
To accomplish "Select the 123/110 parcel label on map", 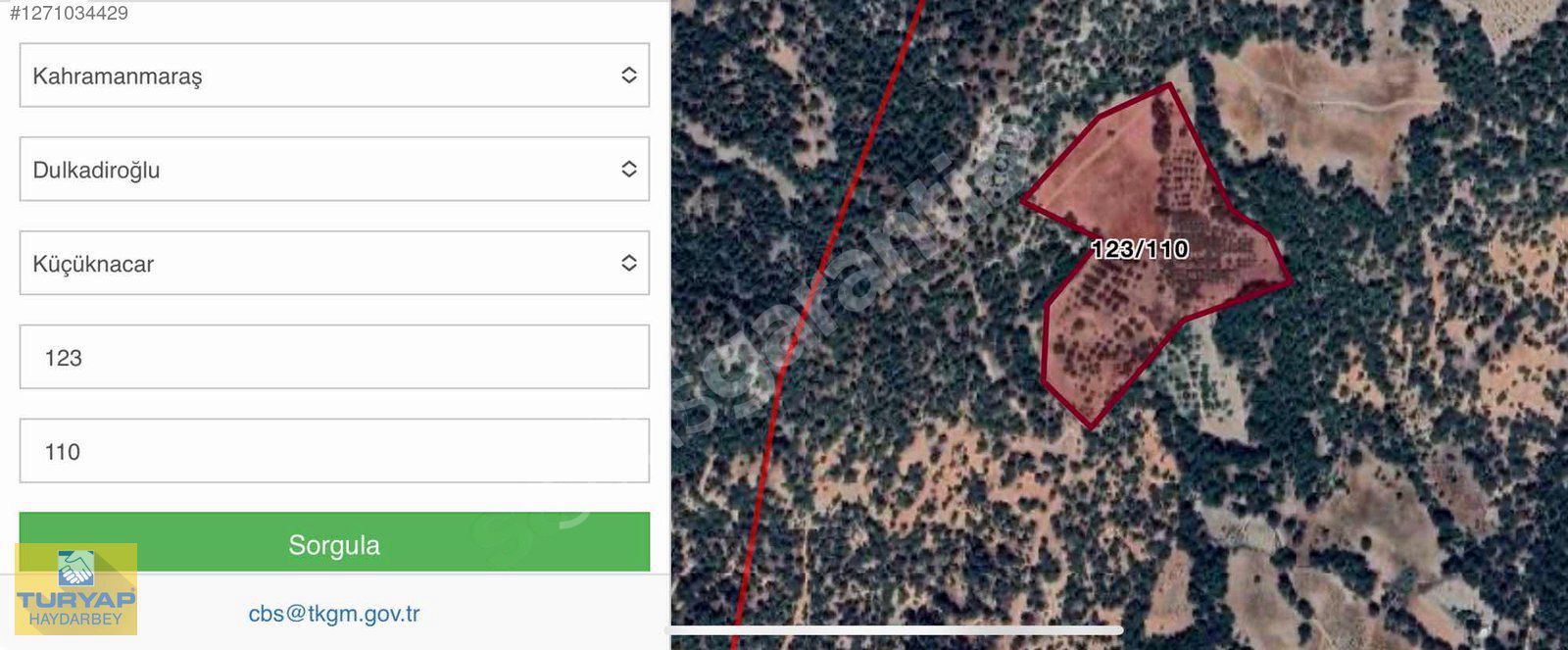I will coord(1140,249).
